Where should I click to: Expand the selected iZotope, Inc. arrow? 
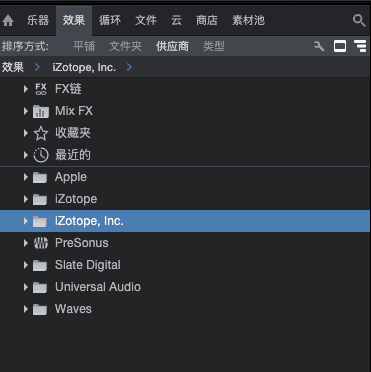click(x=25, y=221)
